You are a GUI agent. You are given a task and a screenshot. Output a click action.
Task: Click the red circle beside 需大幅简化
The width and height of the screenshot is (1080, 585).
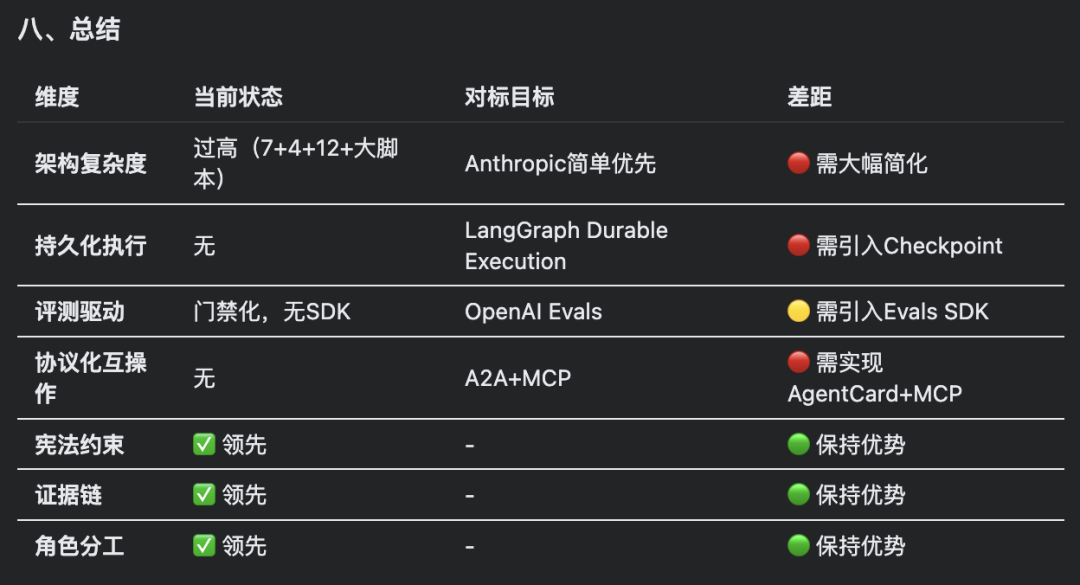[x=798, y=163]
